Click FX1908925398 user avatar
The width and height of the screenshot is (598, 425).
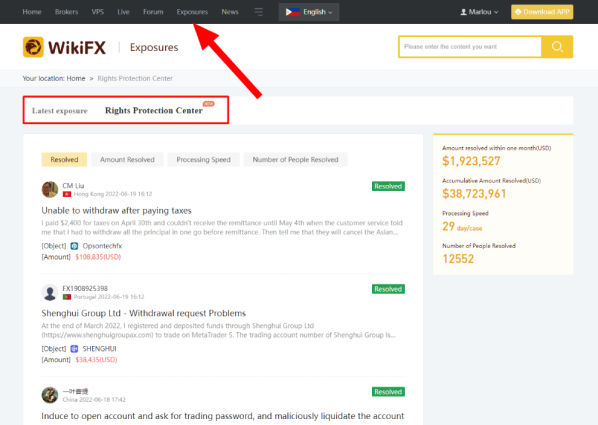point(50,292)
